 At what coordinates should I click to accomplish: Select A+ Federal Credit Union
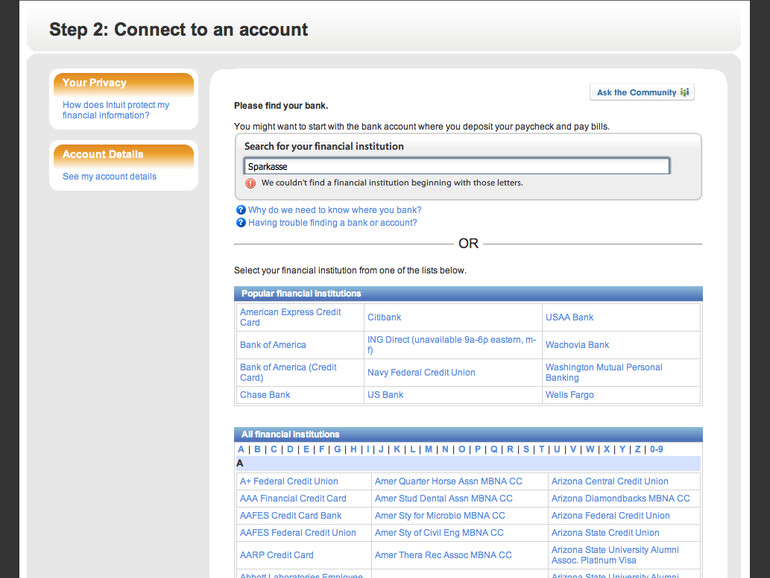(289, 481)
